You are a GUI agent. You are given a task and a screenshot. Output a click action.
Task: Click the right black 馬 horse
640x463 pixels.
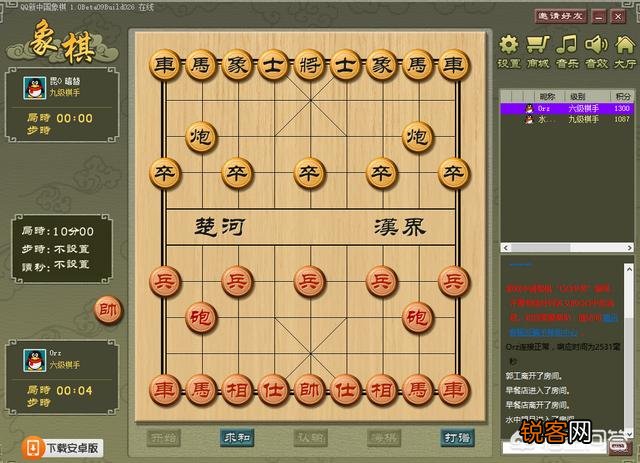pyautogui.click(x=418, y=65)
